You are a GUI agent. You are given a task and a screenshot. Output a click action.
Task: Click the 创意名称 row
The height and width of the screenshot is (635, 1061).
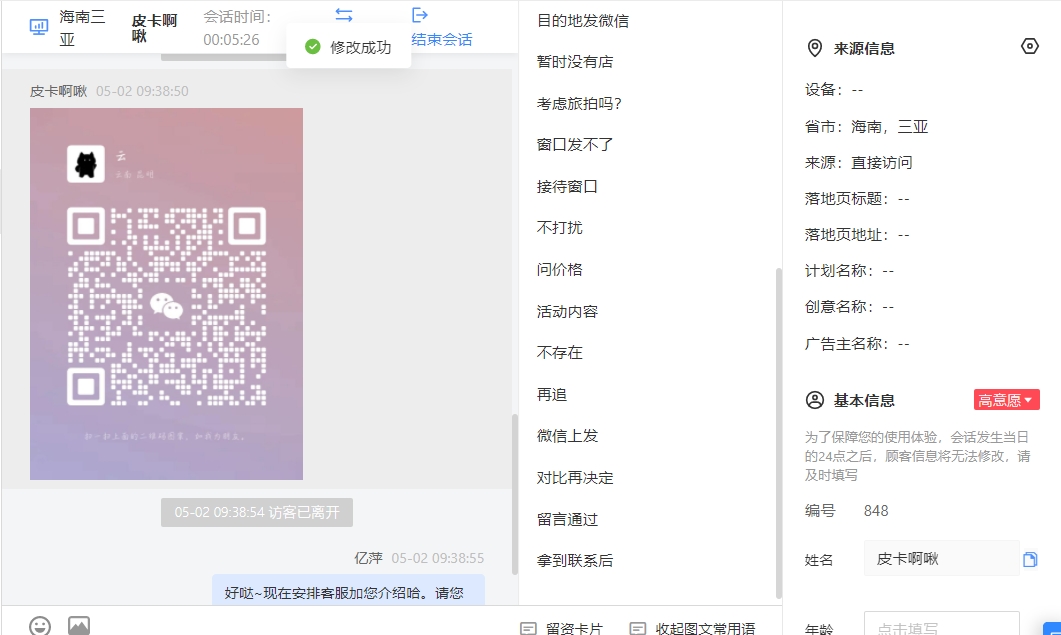(x=849, y=307)
